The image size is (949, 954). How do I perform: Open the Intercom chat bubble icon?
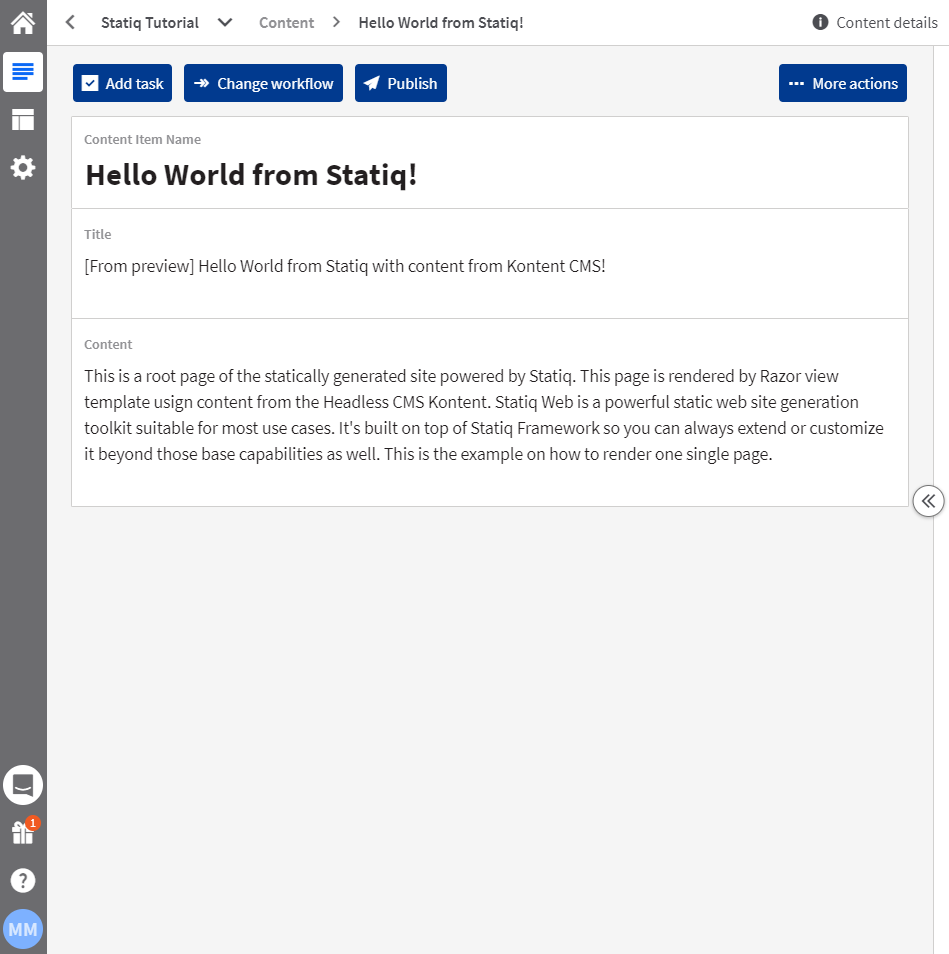tap(22, 785)
